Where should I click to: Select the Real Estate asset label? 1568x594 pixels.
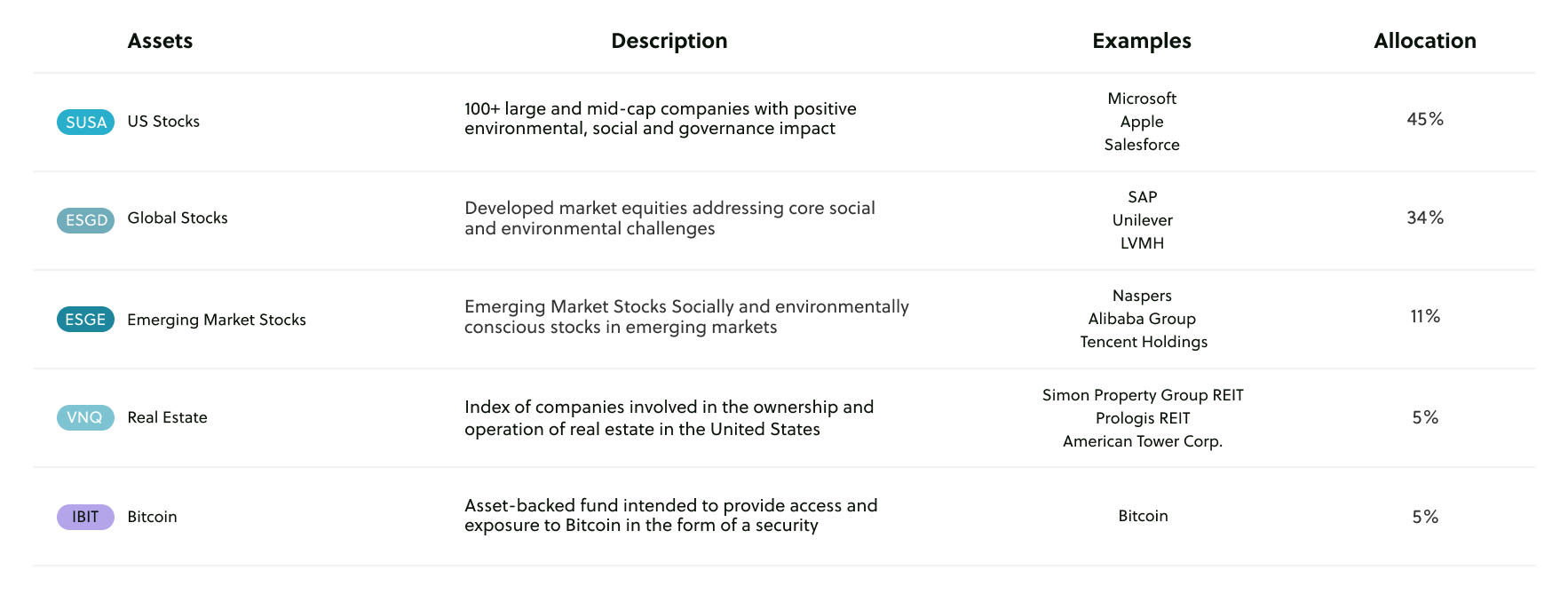[x=167, y=417]
